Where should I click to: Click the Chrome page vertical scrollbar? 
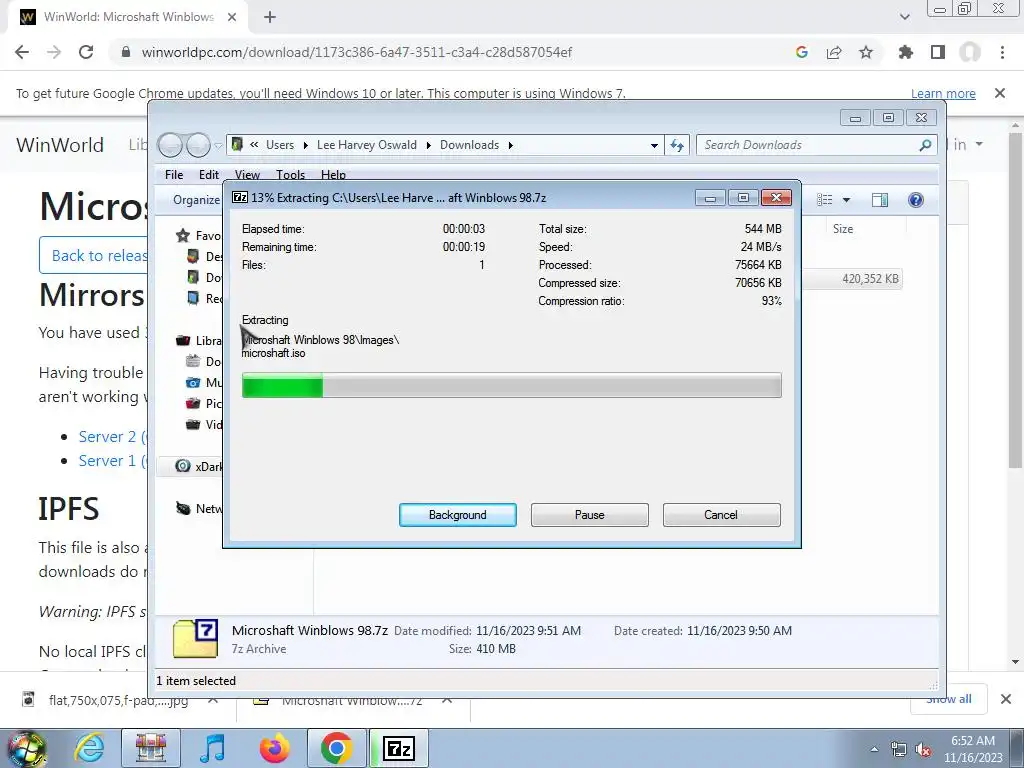click(1015, 300)
